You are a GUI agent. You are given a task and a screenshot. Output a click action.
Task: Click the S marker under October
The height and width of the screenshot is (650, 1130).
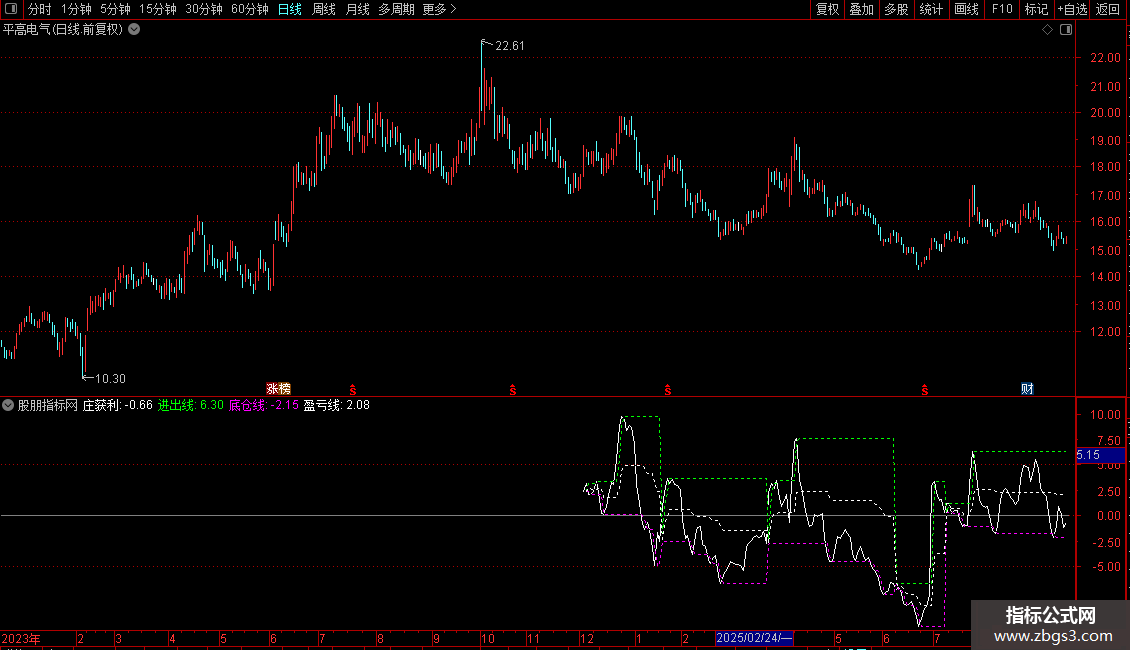(512, 390)
